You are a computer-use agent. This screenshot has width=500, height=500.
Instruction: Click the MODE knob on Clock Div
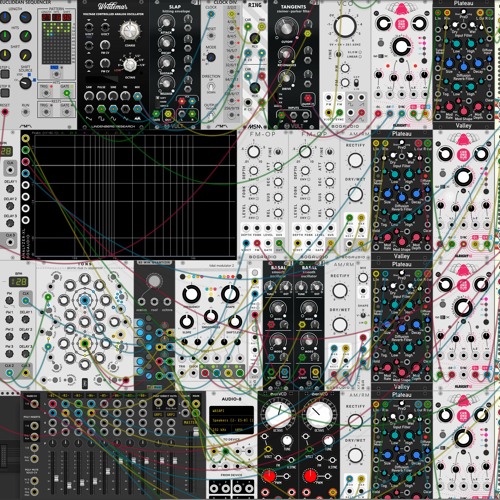(211, 57)
